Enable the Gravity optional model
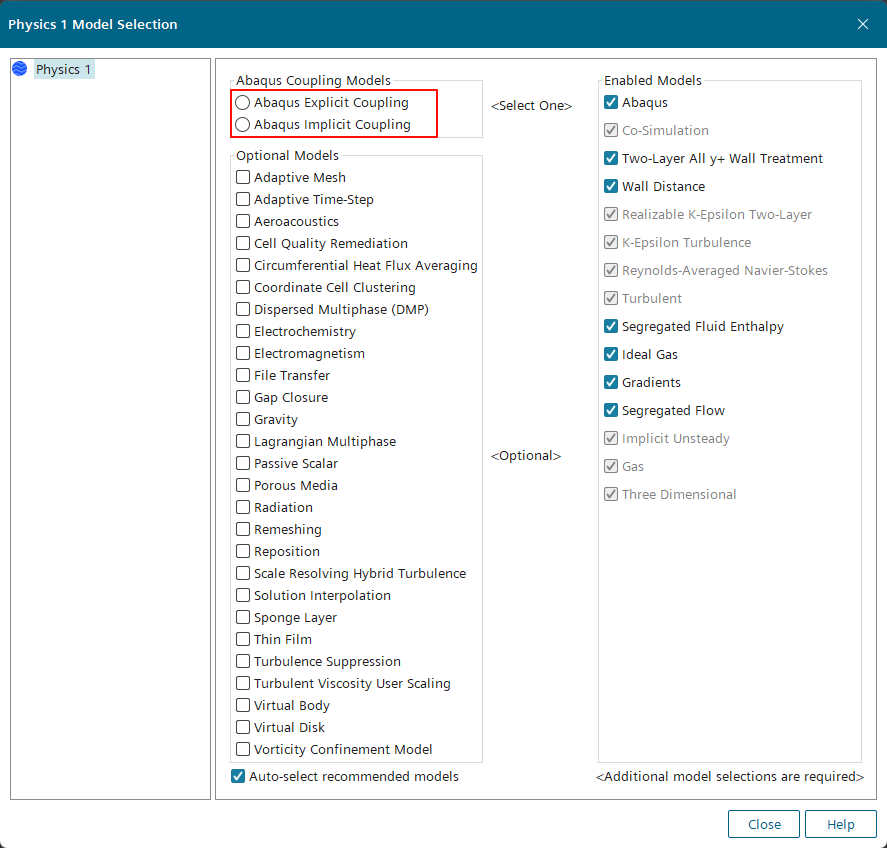 (x=243, y=419)
